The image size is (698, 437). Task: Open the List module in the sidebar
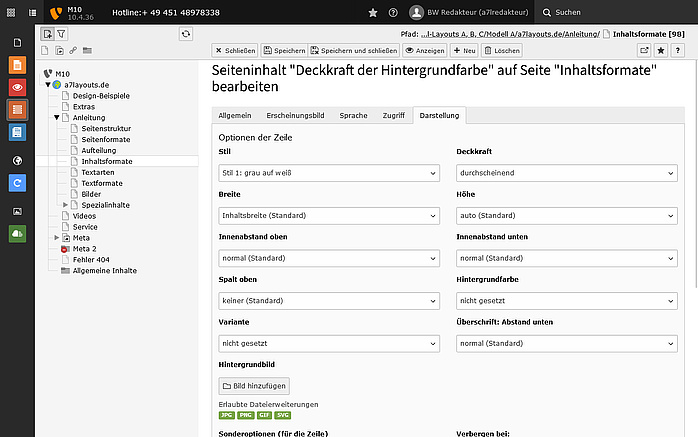(17, 109)
